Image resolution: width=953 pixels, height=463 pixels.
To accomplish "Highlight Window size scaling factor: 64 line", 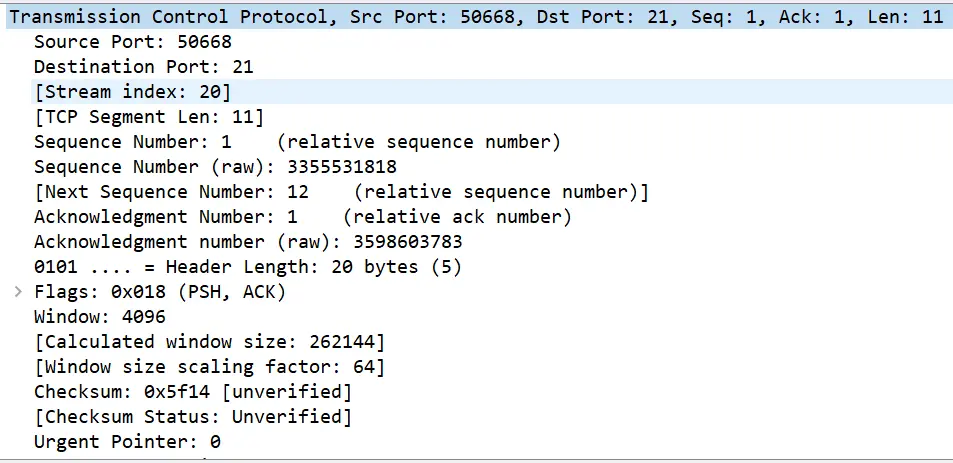I will 209,367.
